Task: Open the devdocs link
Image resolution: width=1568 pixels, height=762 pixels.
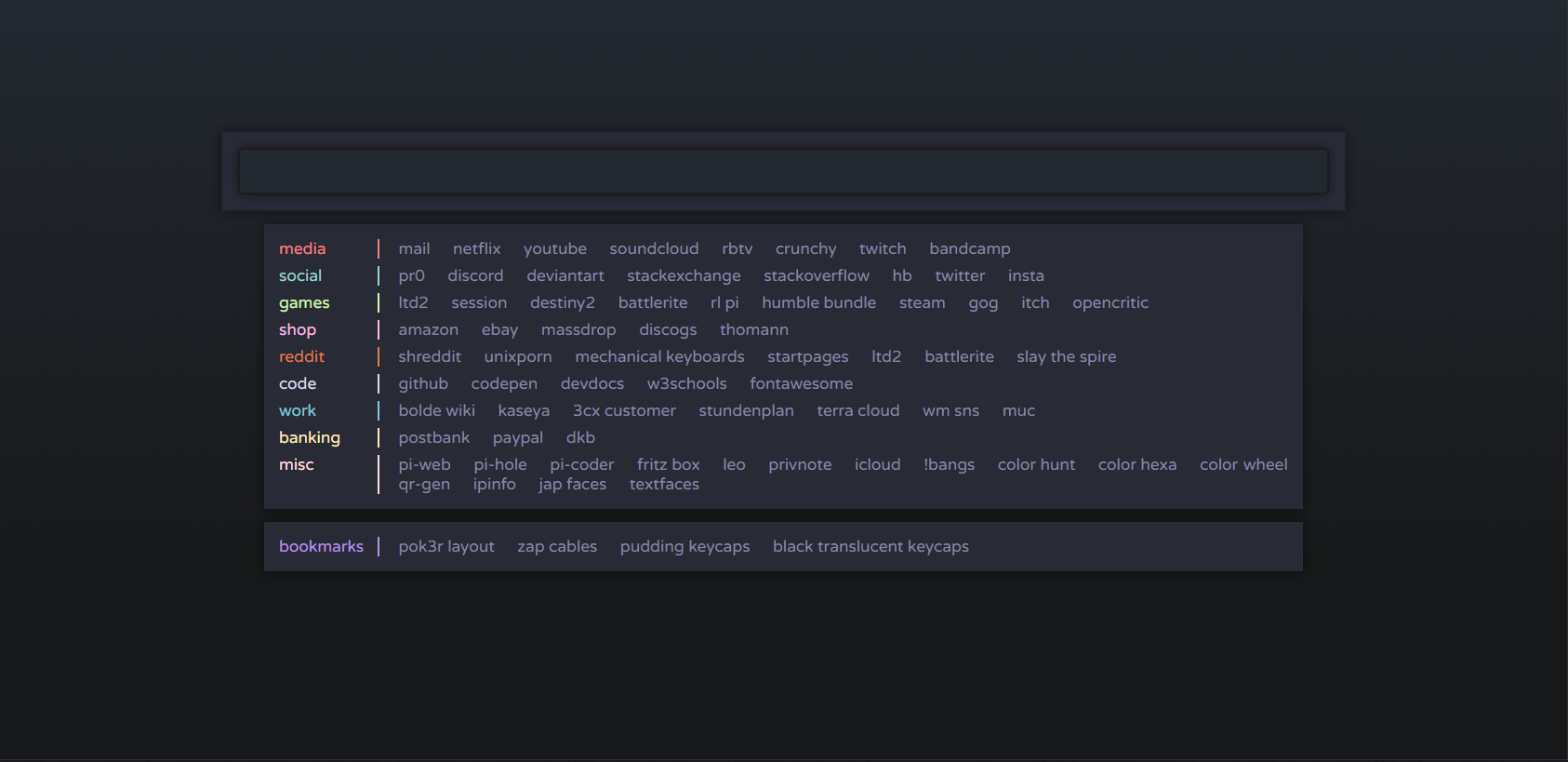Action: point(591,383)
